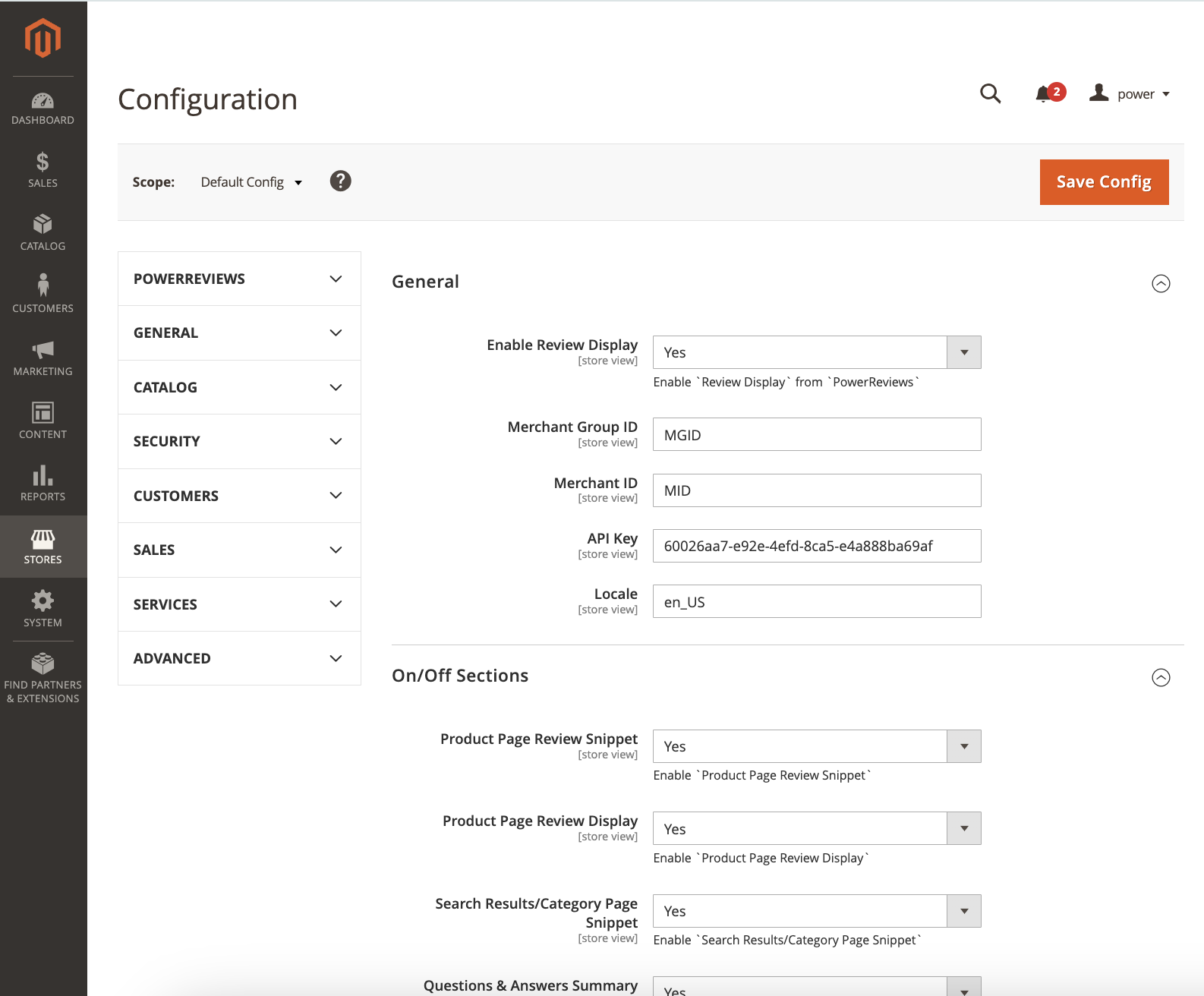Expand the POWERREVIEWS config tab

click(239, 279)
